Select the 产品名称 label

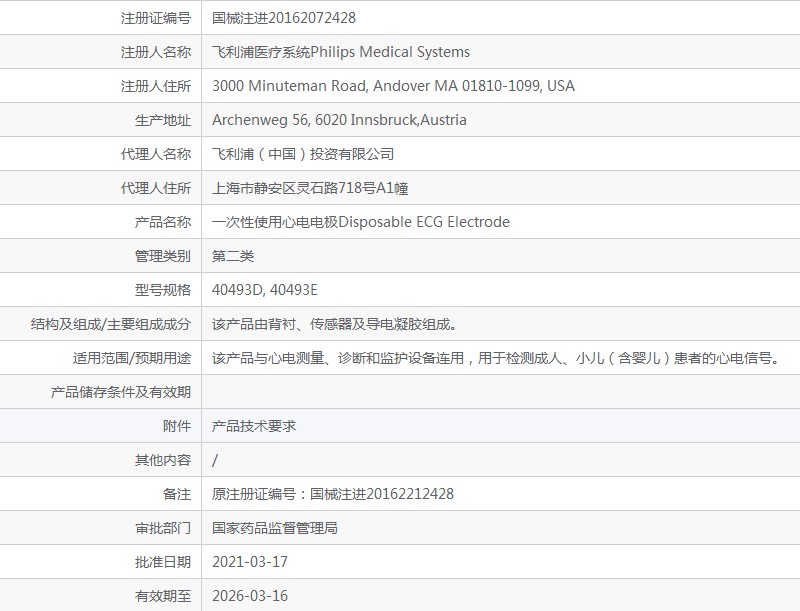point(163,222)
